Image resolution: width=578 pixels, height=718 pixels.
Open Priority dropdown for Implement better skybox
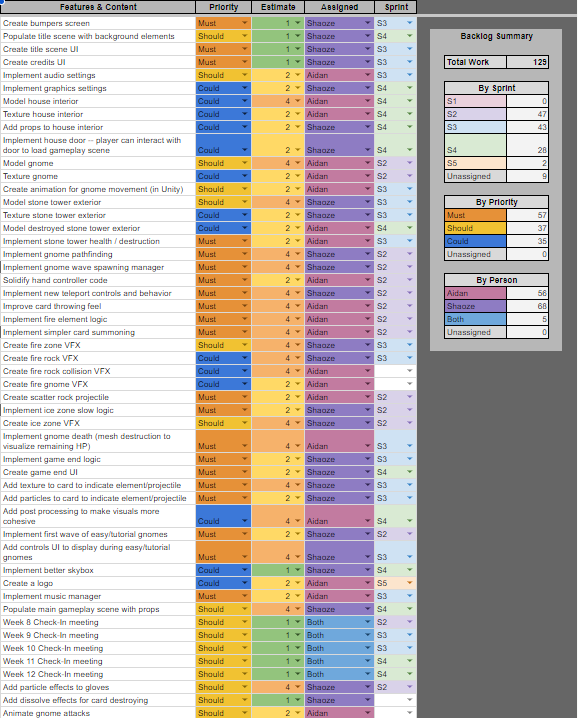[x=245, y=570]
